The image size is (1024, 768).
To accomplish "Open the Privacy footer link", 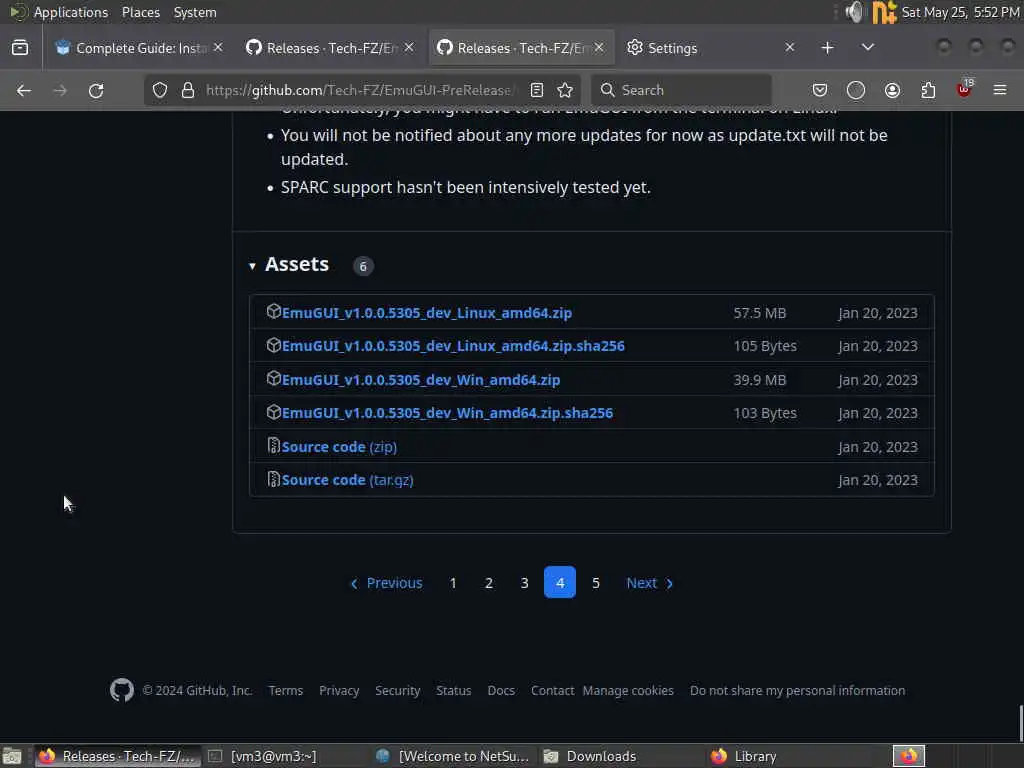I will (339, 690).
